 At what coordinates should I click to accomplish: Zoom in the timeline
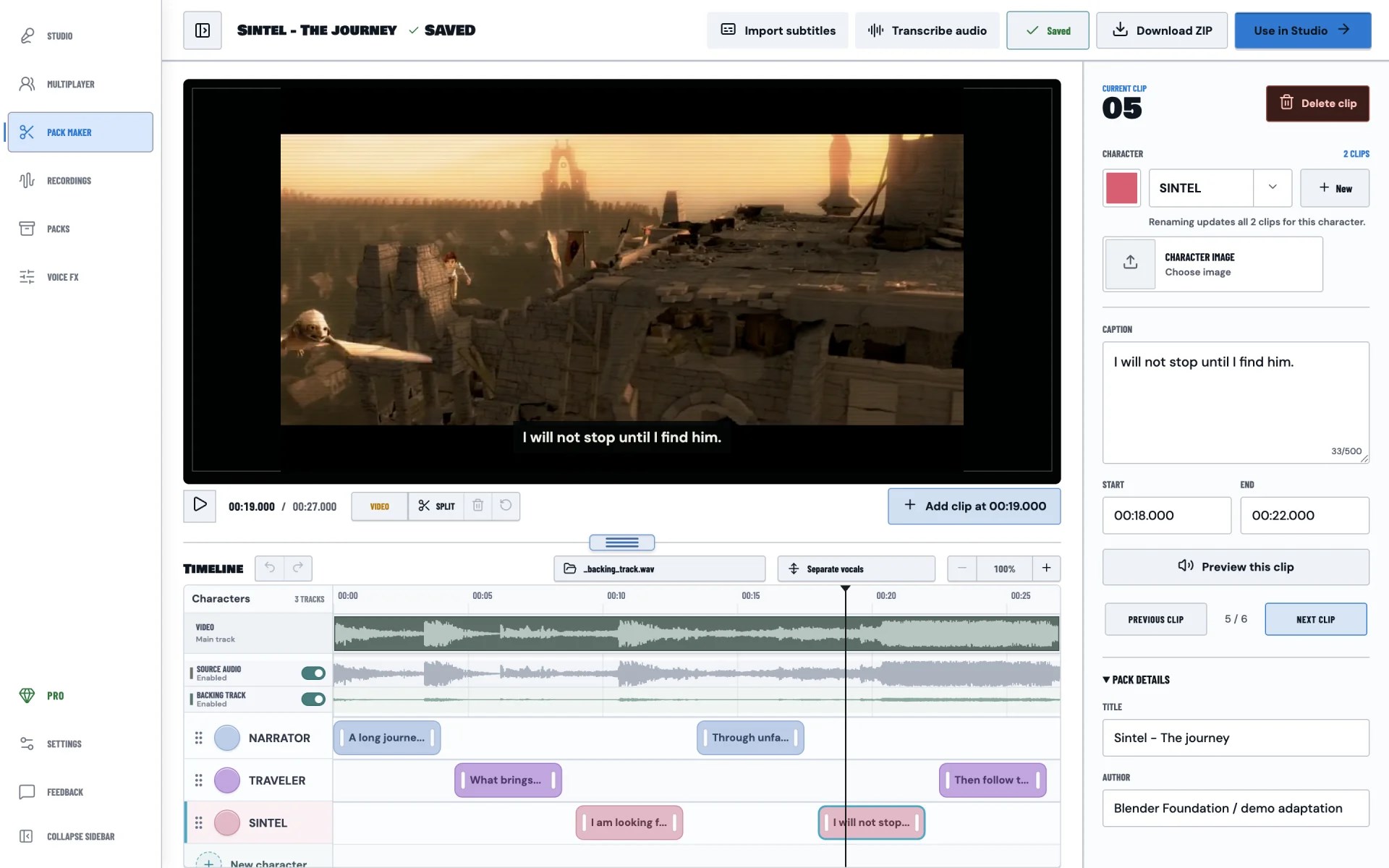pyautogui.click(x=1046, y=569)
